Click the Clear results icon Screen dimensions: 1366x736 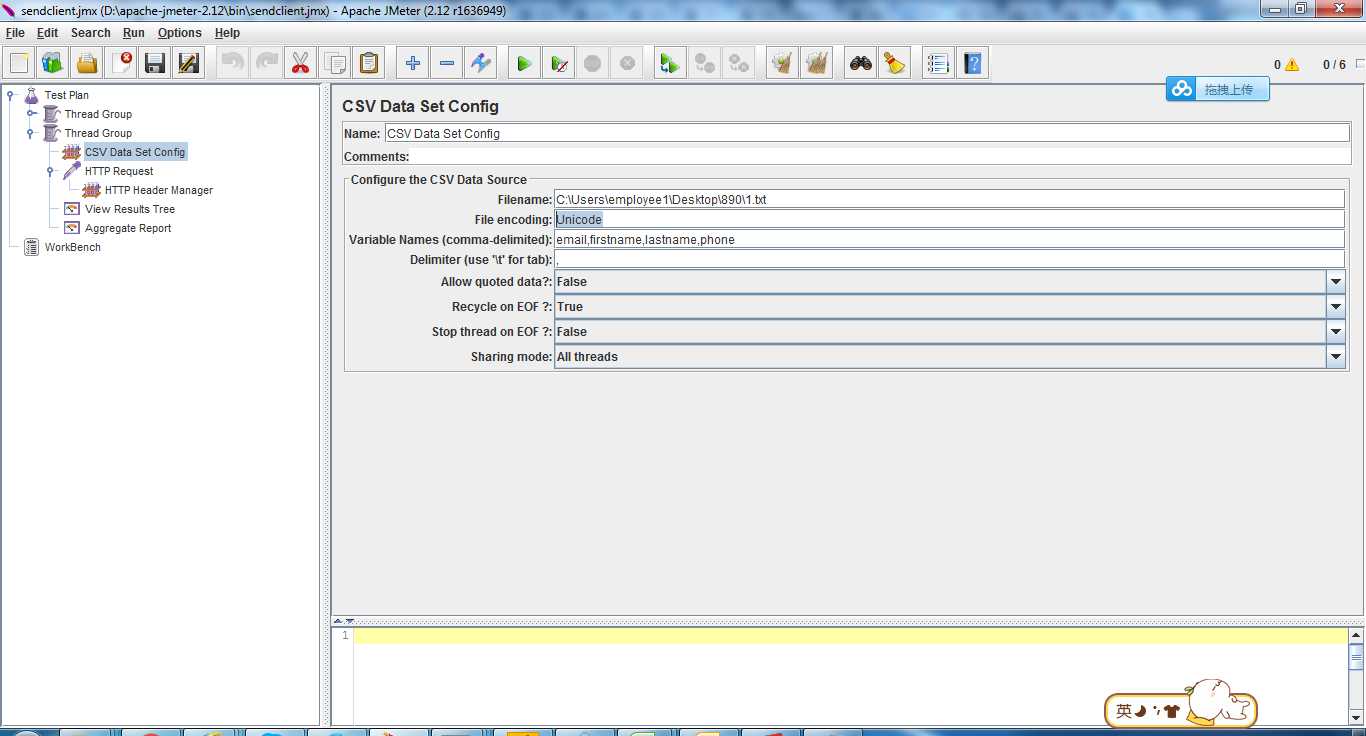[x=782, y=63]
